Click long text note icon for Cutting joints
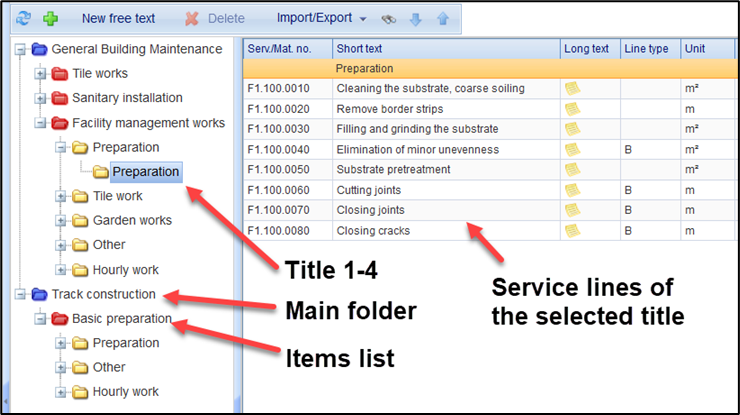This screenshot has width=740, height=415. click(x=572, y=190)
